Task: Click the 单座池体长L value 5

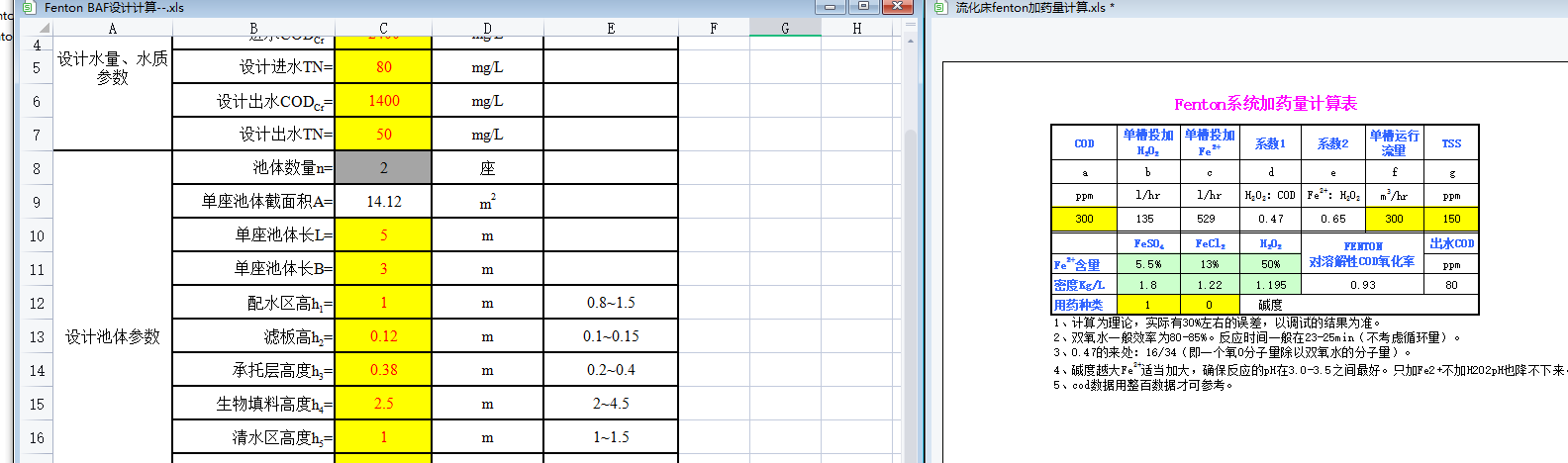Action: [383, 235]
